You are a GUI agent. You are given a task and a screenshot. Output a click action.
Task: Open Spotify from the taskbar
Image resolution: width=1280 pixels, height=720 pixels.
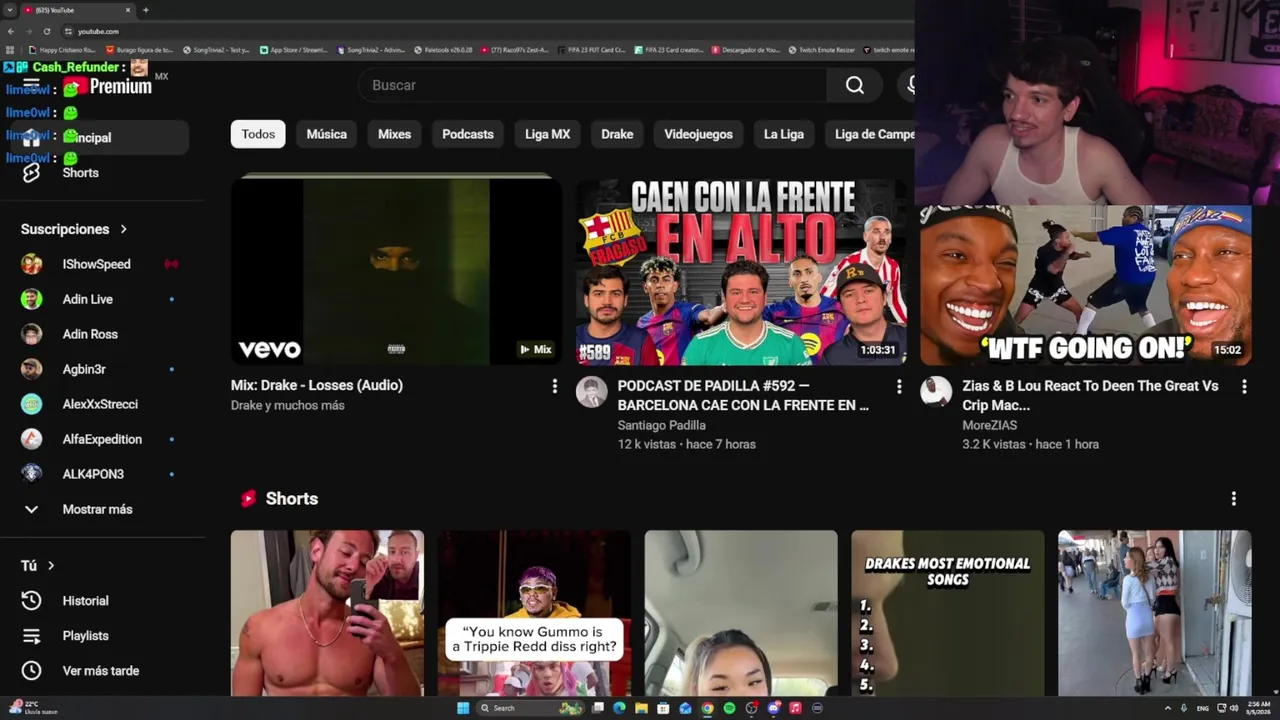[x=729, y=708]
